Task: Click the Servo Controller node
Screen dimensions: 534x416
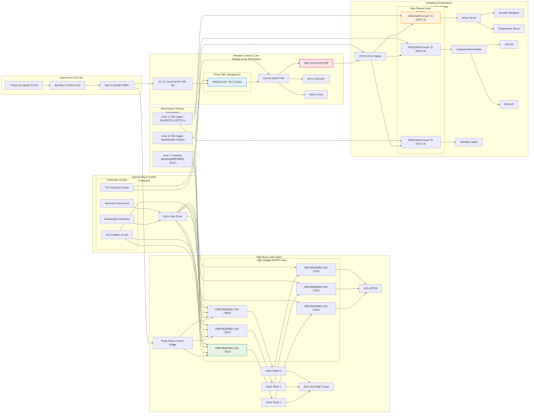Action: pyautogui.click(x=316, y=79)
